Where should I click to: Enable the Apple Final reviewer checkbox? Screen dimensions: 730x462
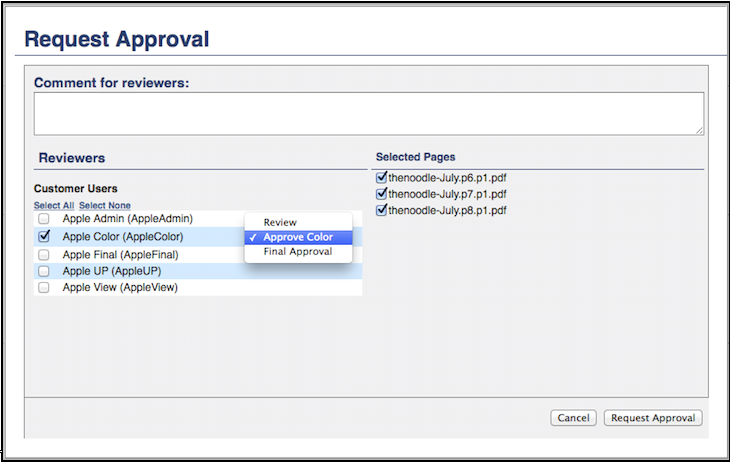point(44,255)
